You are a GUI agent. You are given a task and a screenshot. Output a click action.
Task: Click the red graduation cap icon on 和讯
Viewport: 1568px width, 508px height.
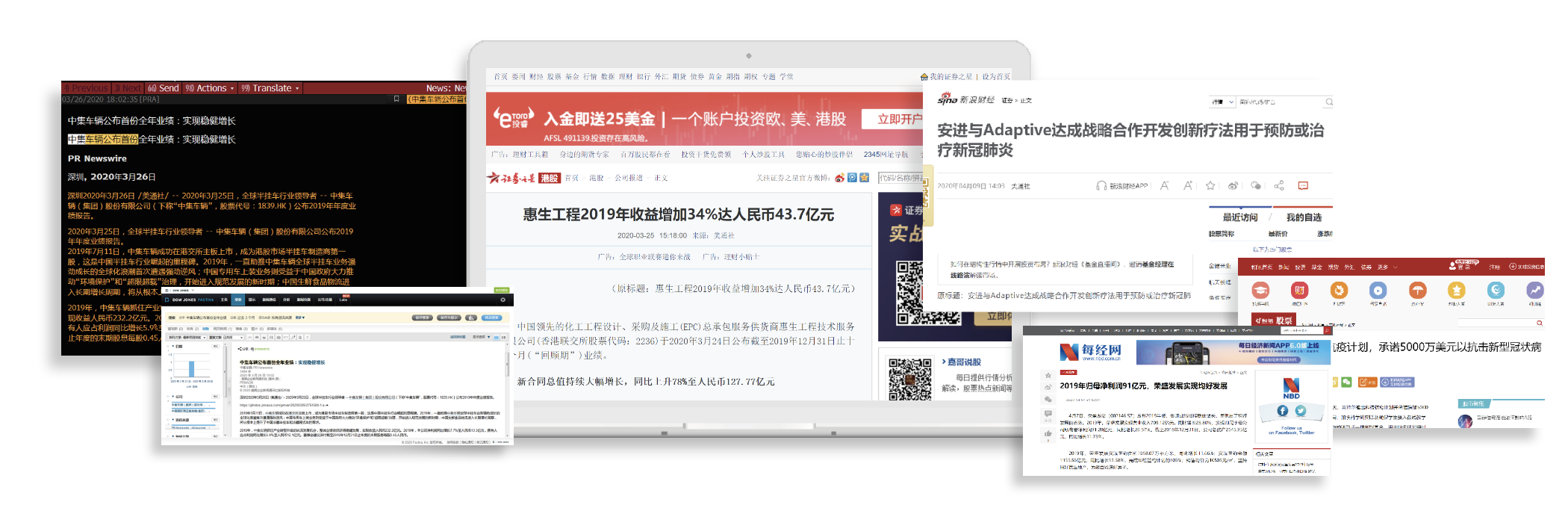tap(1260, 290)
